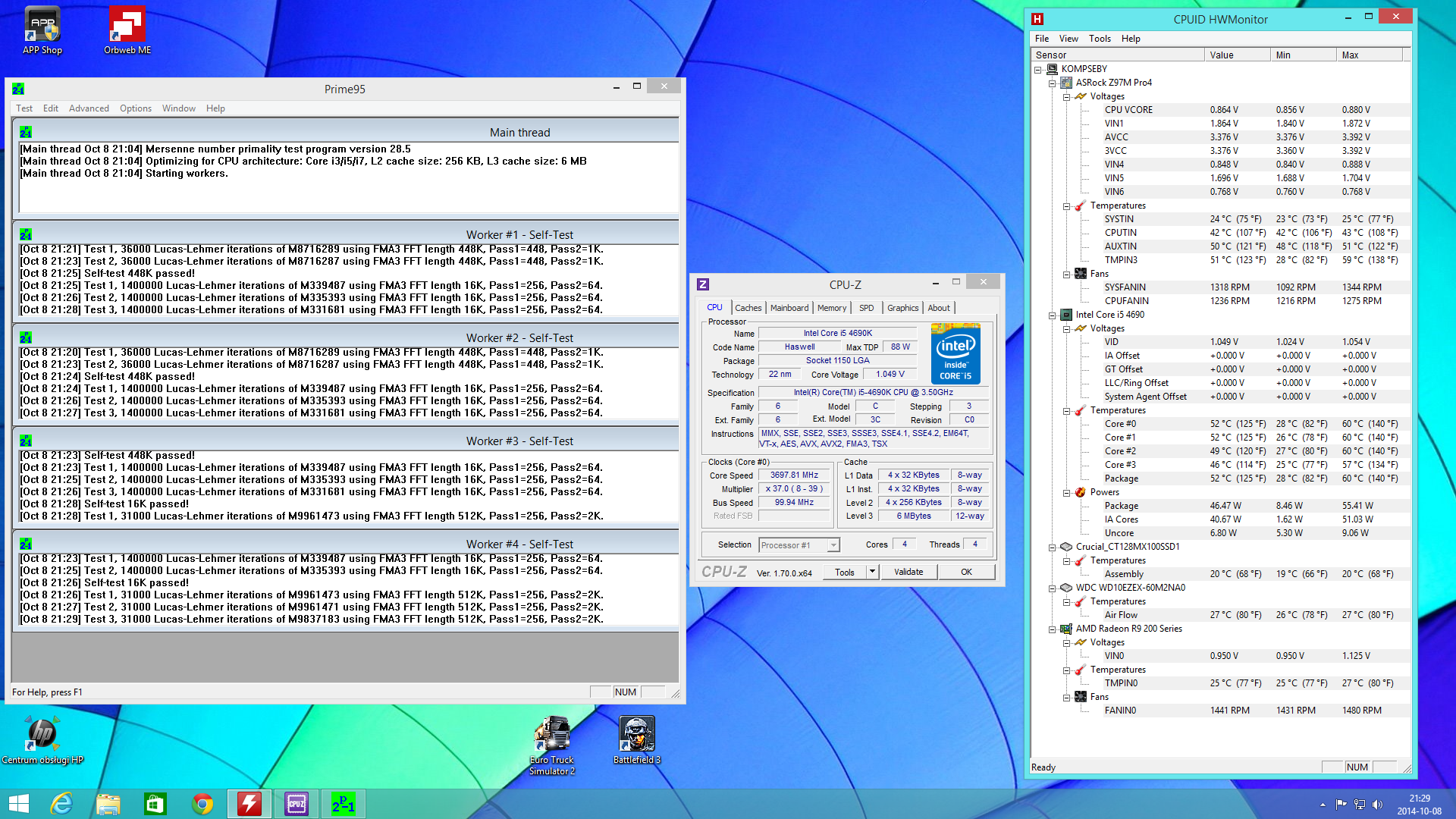Launch Battlefield 3 desktop shortcut
Screen dimensions: 1456x819
coord(637,740)
